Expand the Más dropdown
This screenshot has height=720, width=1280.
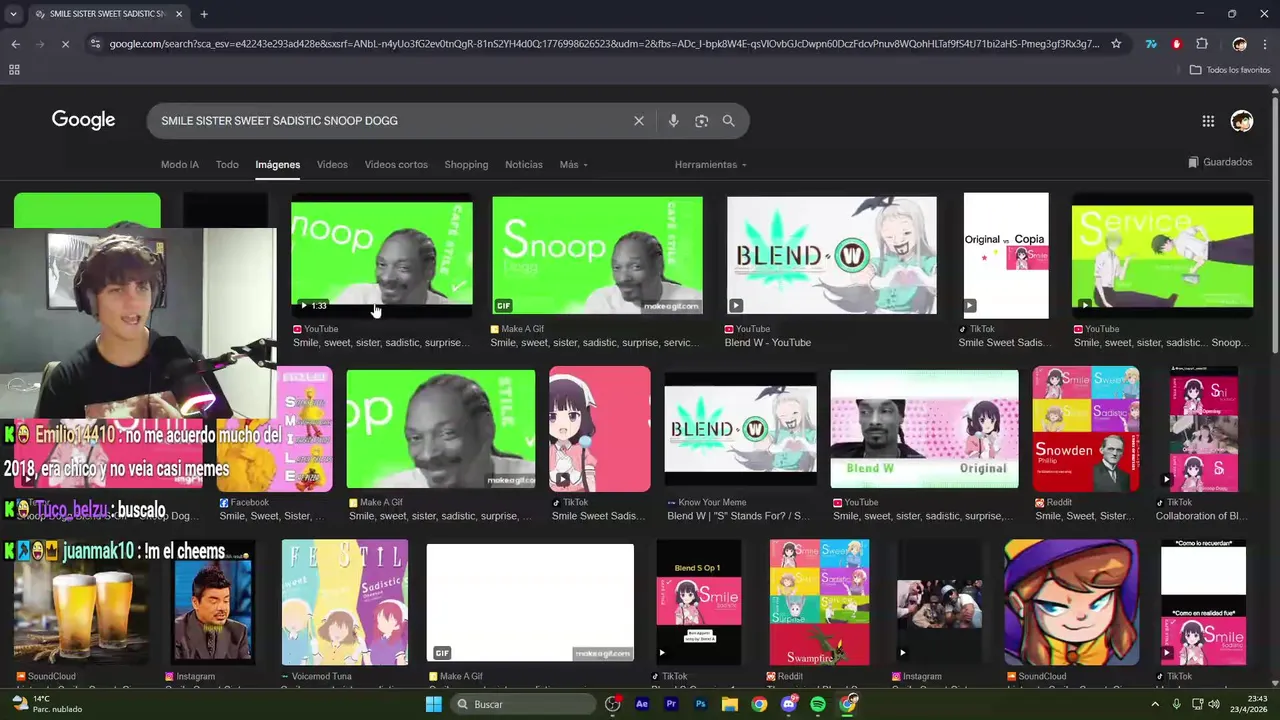[573, 165]
